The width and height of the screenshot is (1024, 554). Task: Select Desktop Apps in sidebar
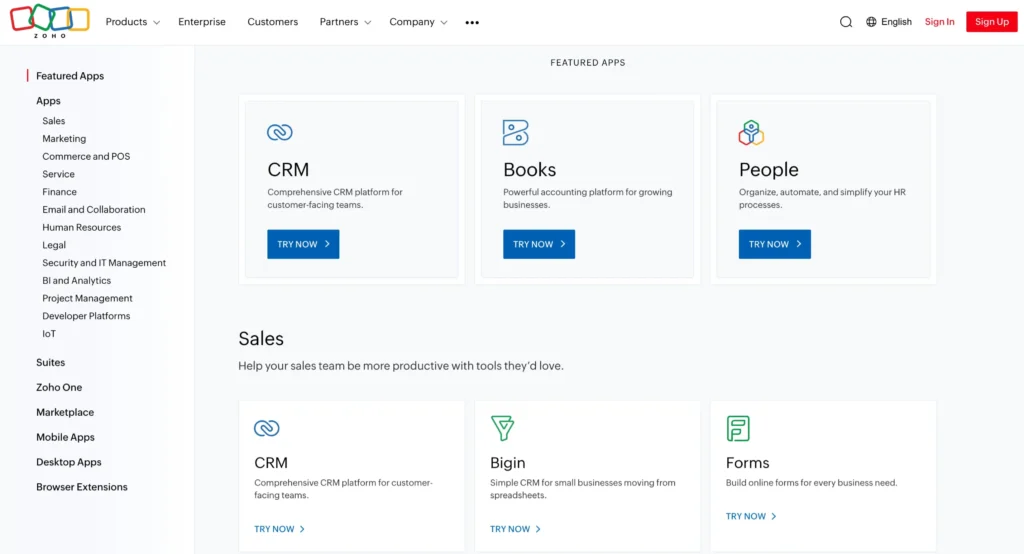click(69, 461)
